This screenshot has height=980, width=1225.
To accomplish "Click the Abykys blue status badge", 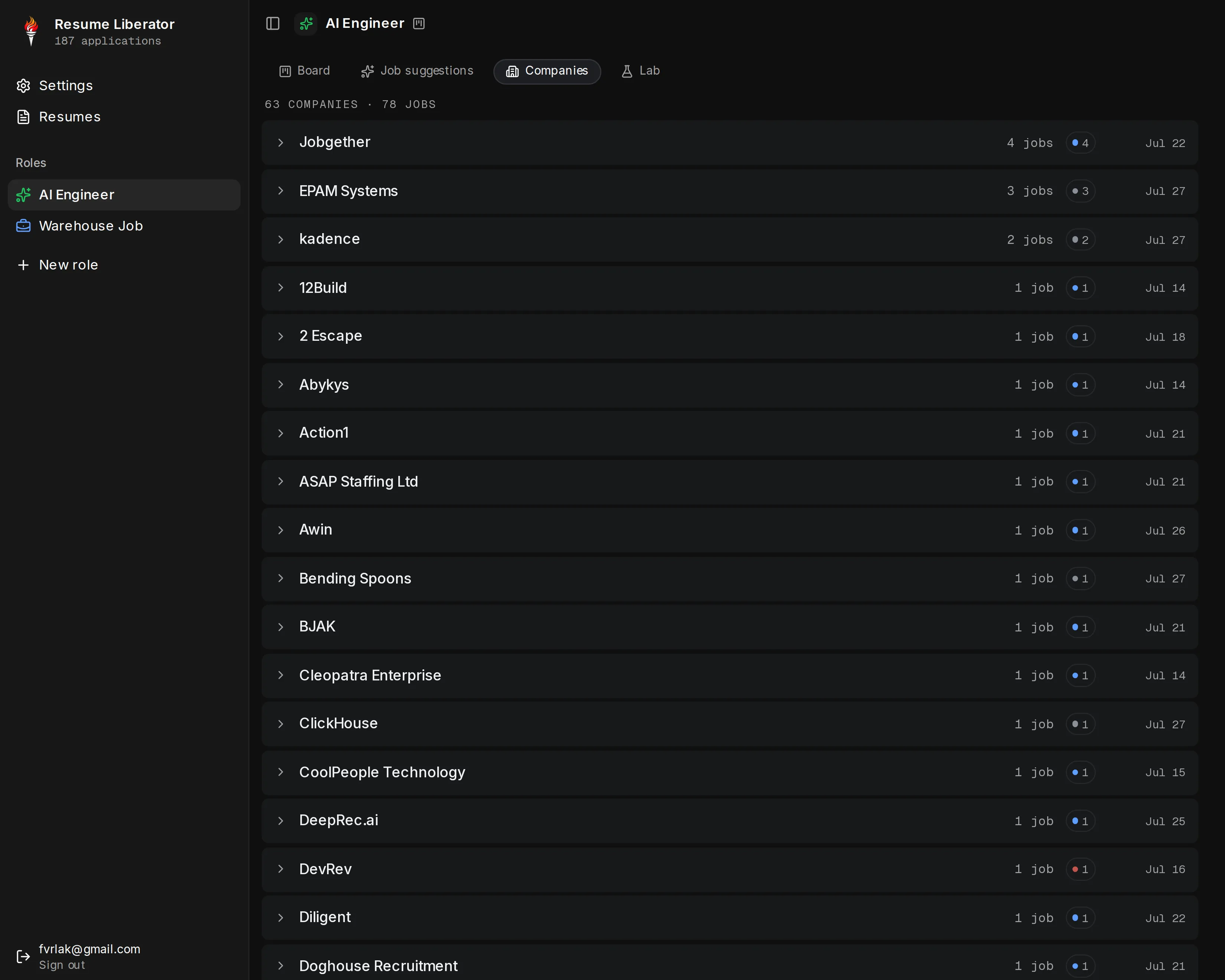I will pos(1080,385).
